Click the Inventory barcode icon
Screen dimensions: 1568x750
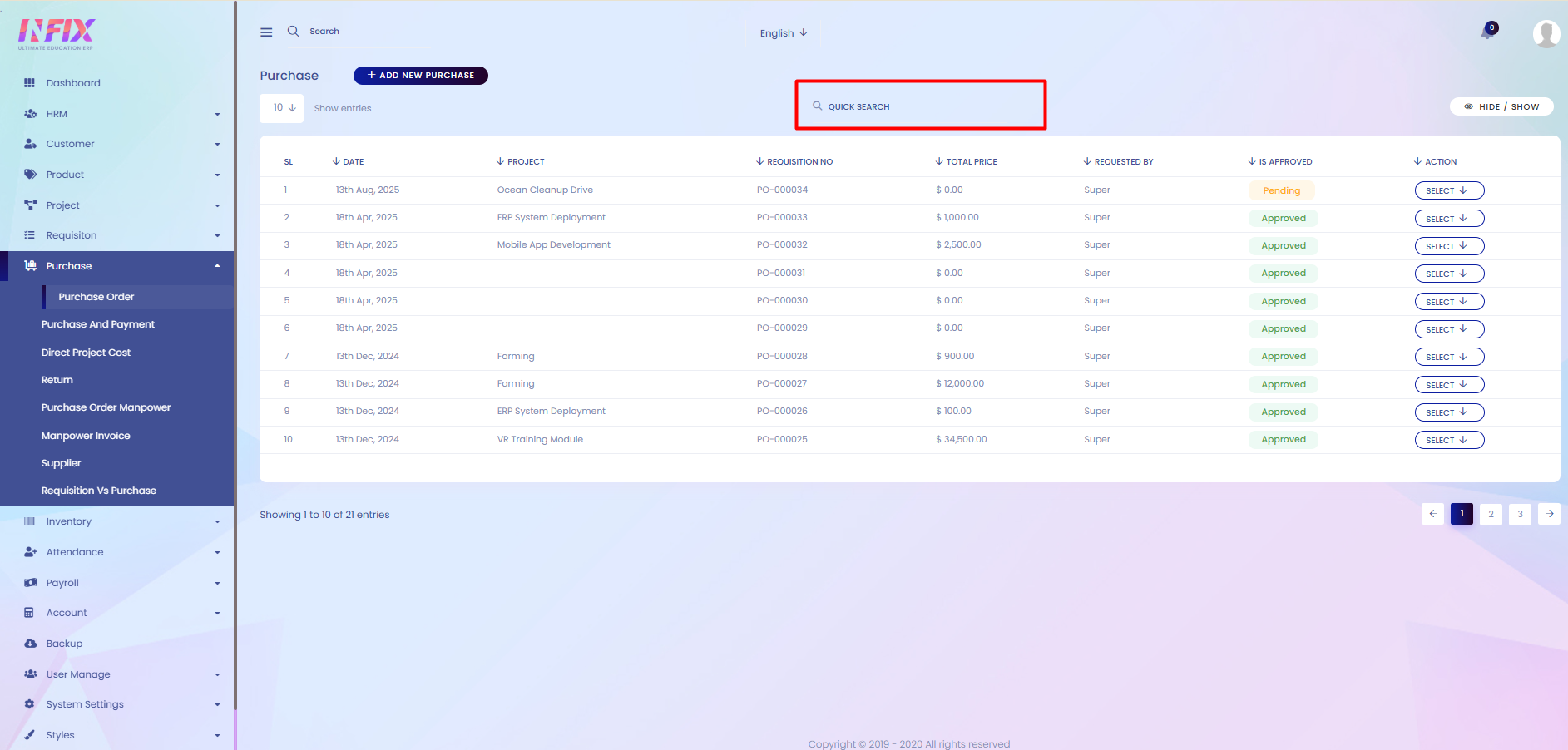click(30, 521)
